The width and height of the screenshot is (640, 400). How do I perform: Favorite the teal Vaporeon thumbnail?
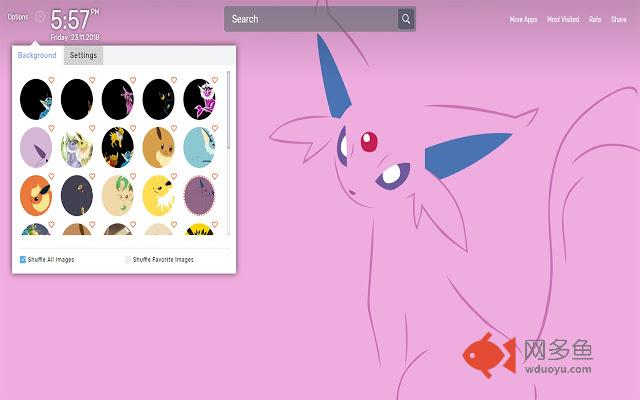click(x=215, y=128)
